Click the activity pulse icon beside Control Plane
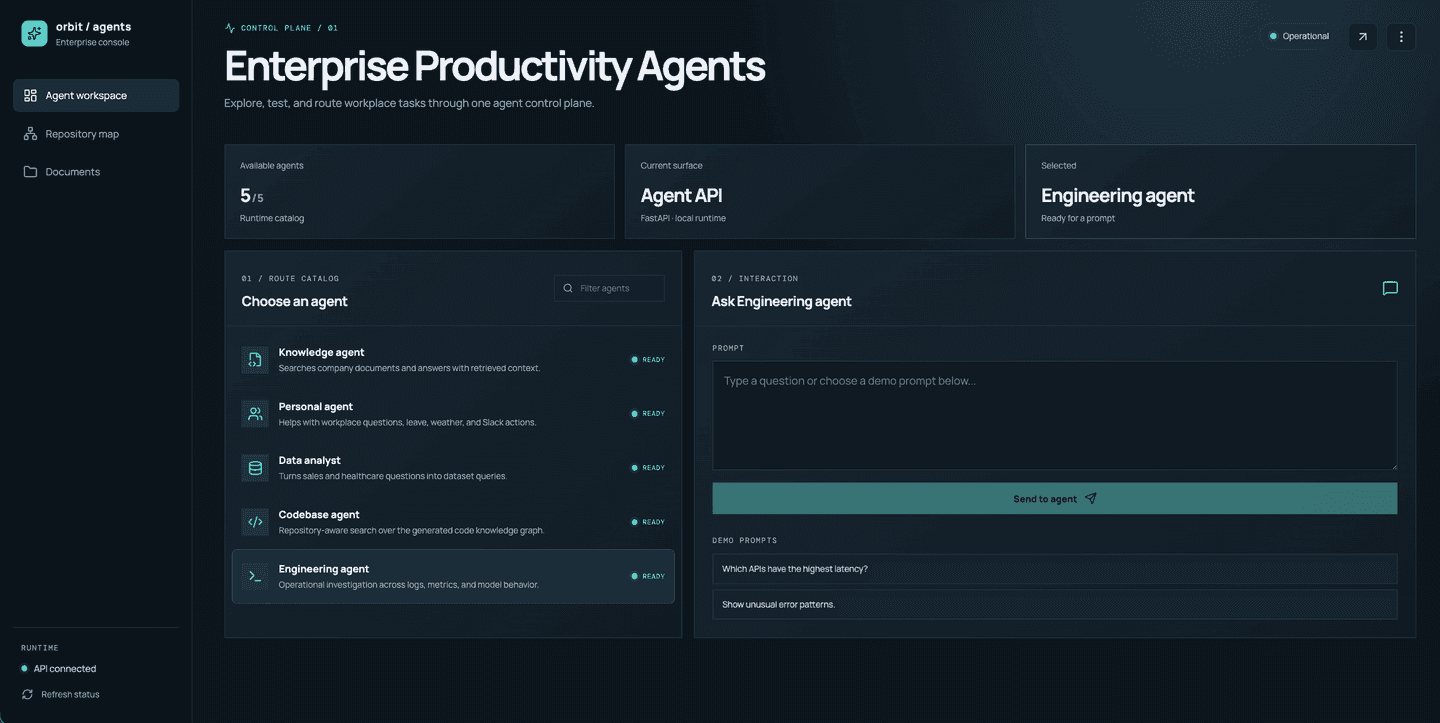Image resolution: width=1440 pixels, height=723 pixels. coord(230,28)
